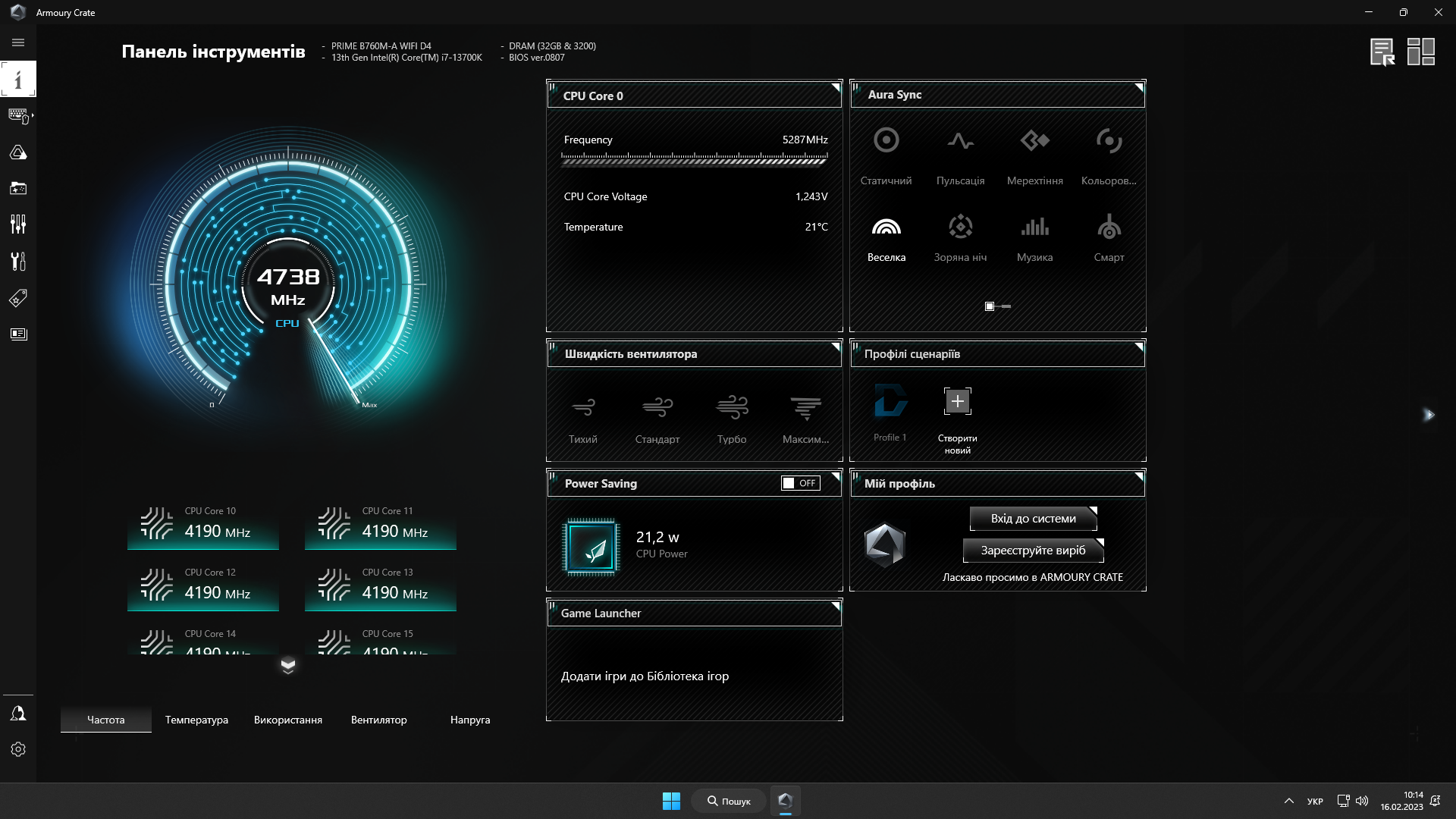Create new scenario profile plus tile
The height and width of the screenshot is (819, 1456).
click(957, 402)
